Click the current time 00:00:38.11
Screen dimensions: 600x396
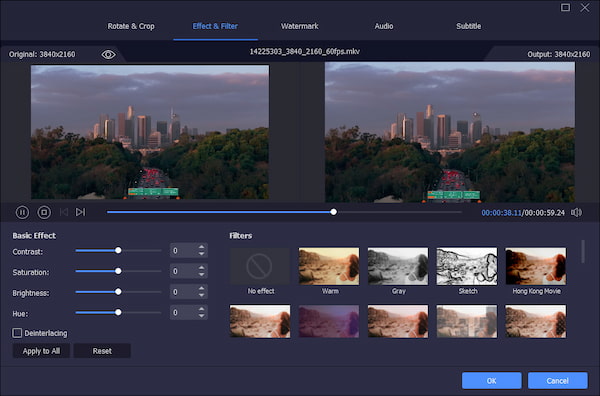501,213
